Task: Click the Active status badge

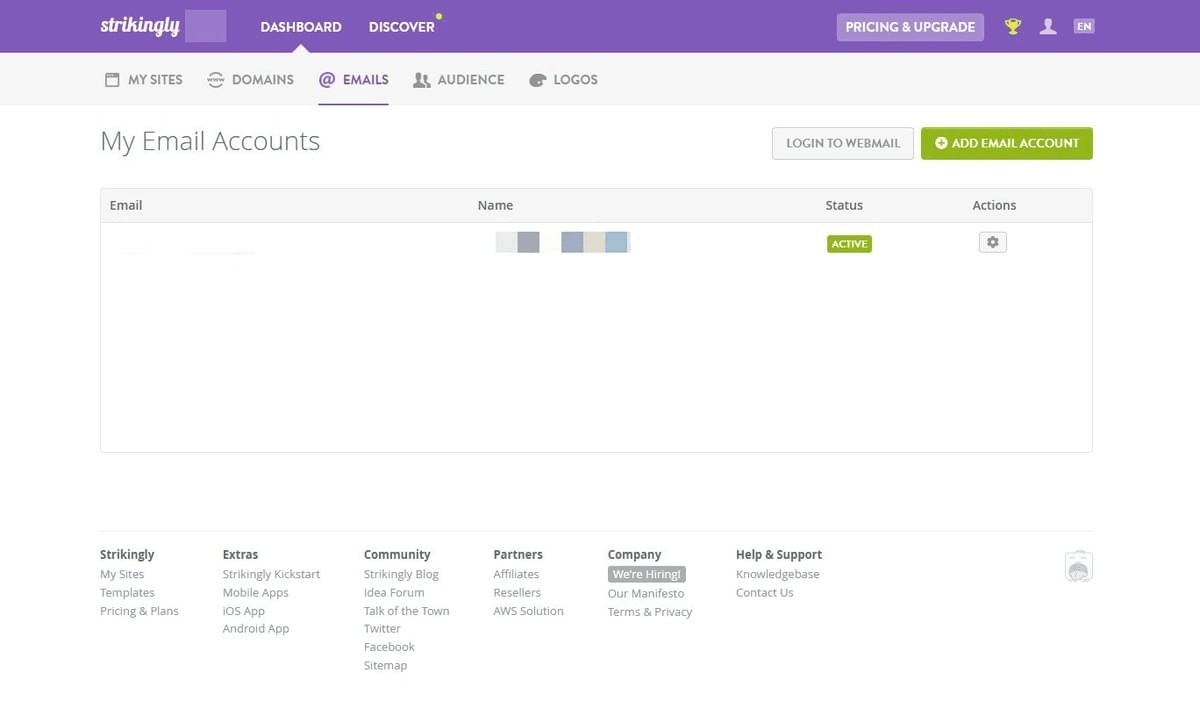Action: [x=849, y=244]
